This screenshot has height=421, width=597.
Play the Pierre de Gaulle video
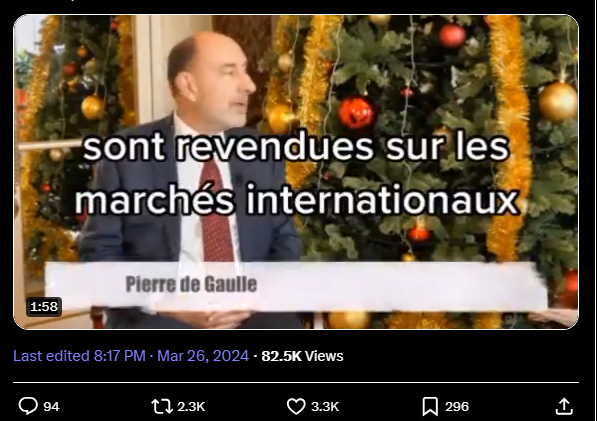tap(296, 172)
